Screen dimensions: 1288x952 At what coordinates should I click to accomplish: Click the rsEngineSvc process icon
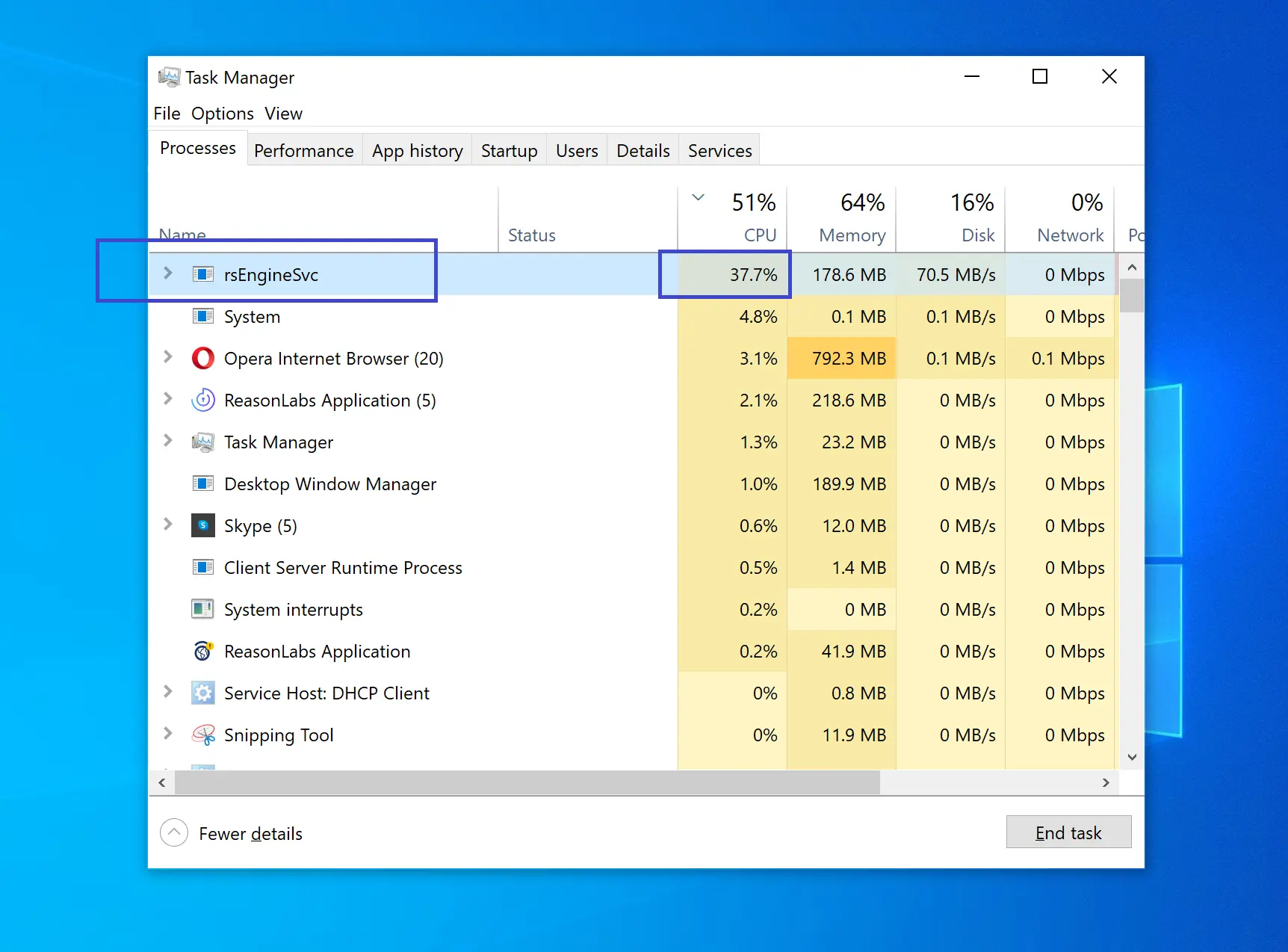point(202,275)
